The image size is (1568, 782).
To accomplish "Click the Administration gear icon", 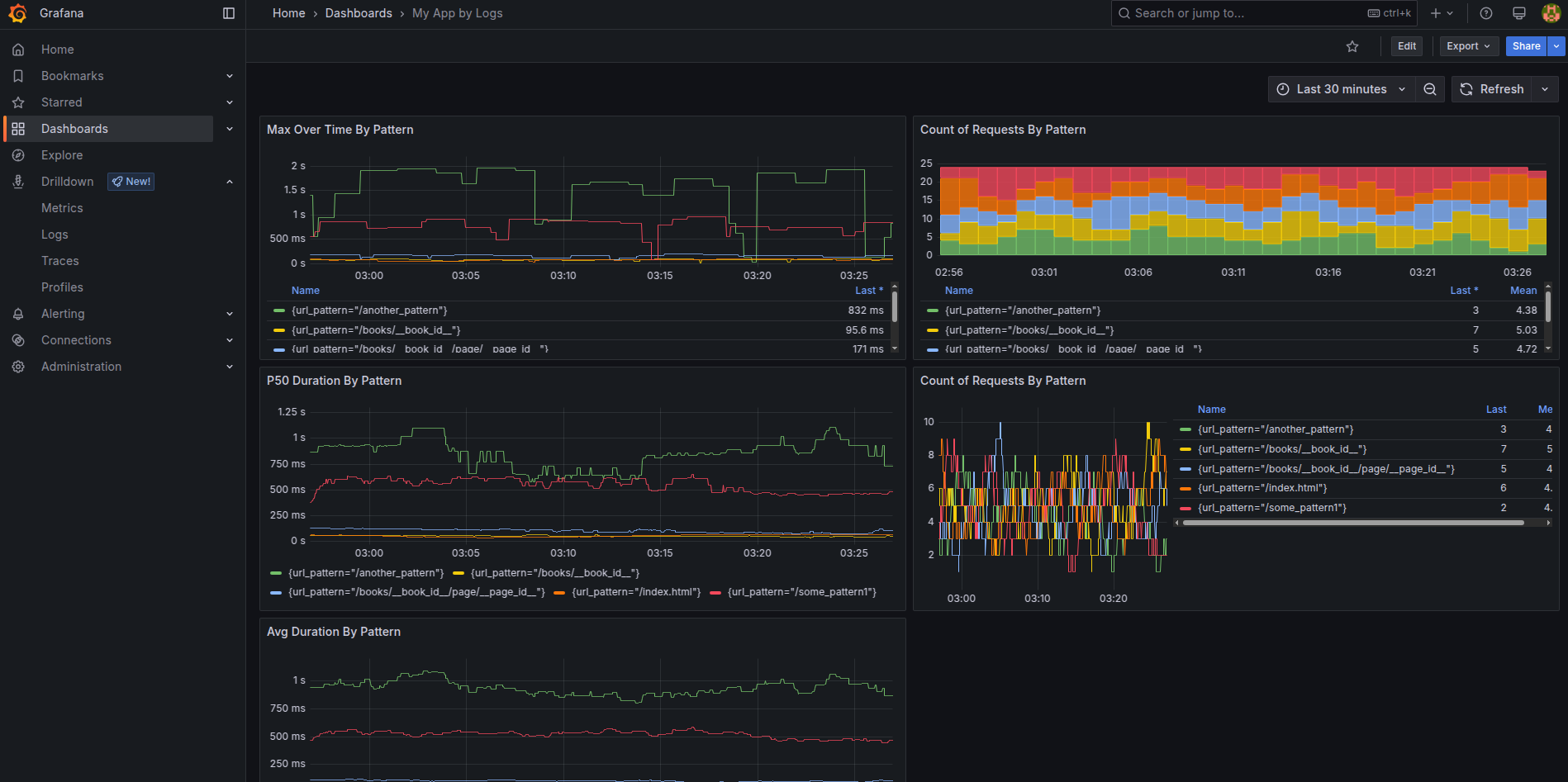I will pyautogui.click(x=18, y=367).
